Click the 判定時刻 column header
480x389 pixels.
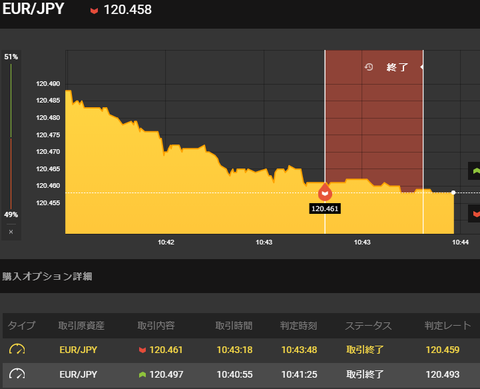click(x=299, y=325)
